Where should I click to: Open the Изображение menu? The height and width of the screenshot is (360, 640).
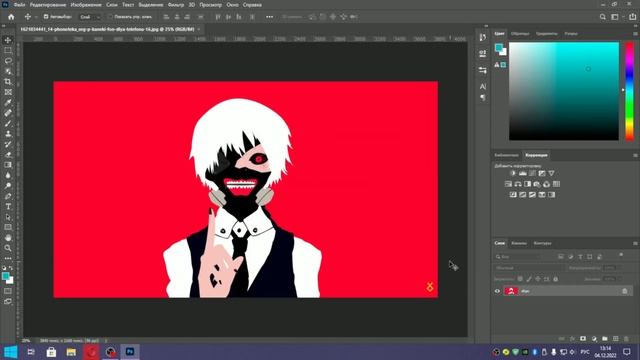coord(86,5)
